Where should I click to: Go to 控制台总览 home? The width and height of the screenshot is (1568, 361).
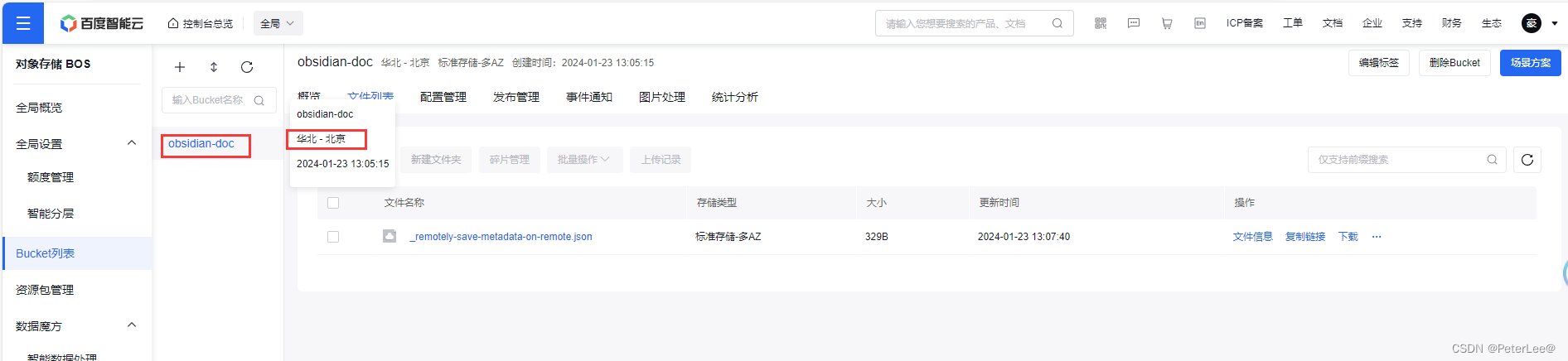click(200, 23)
